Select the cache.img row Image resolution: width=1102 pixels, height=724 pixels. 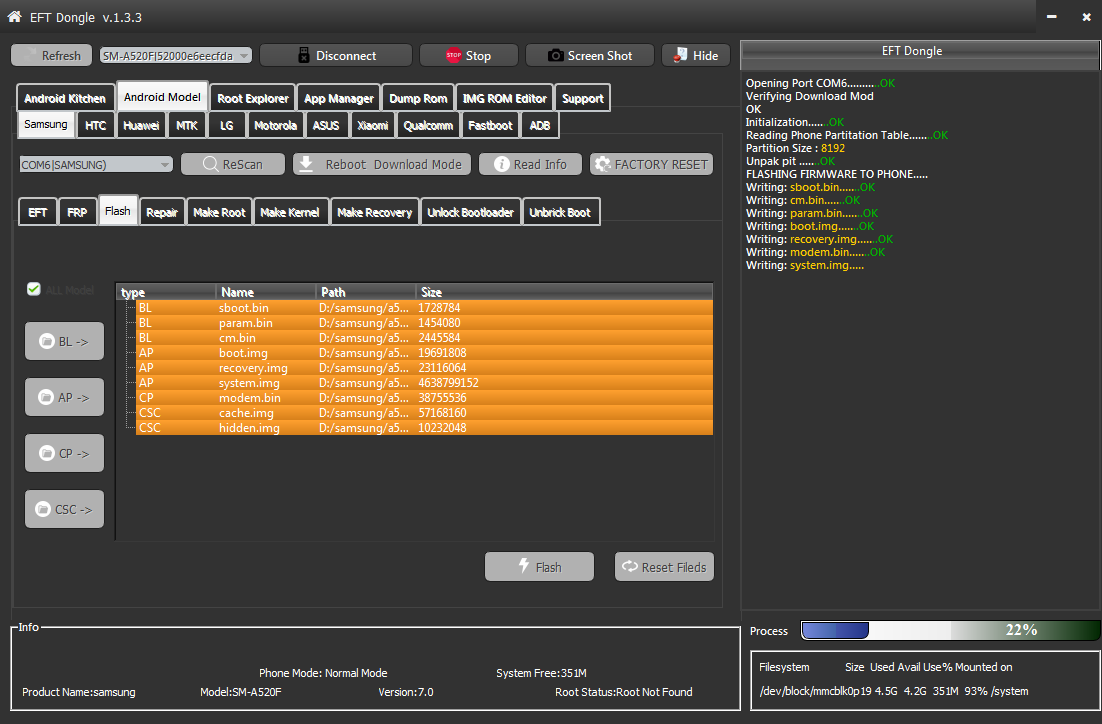tap(424, 413)
